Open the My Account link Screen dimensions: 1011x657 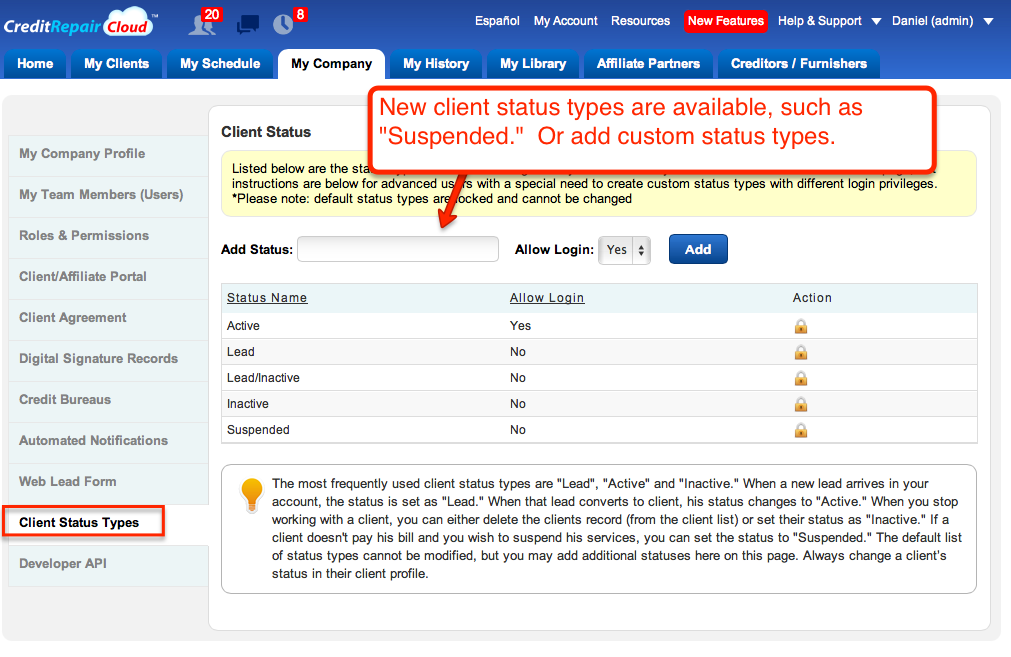pos(565,21)
